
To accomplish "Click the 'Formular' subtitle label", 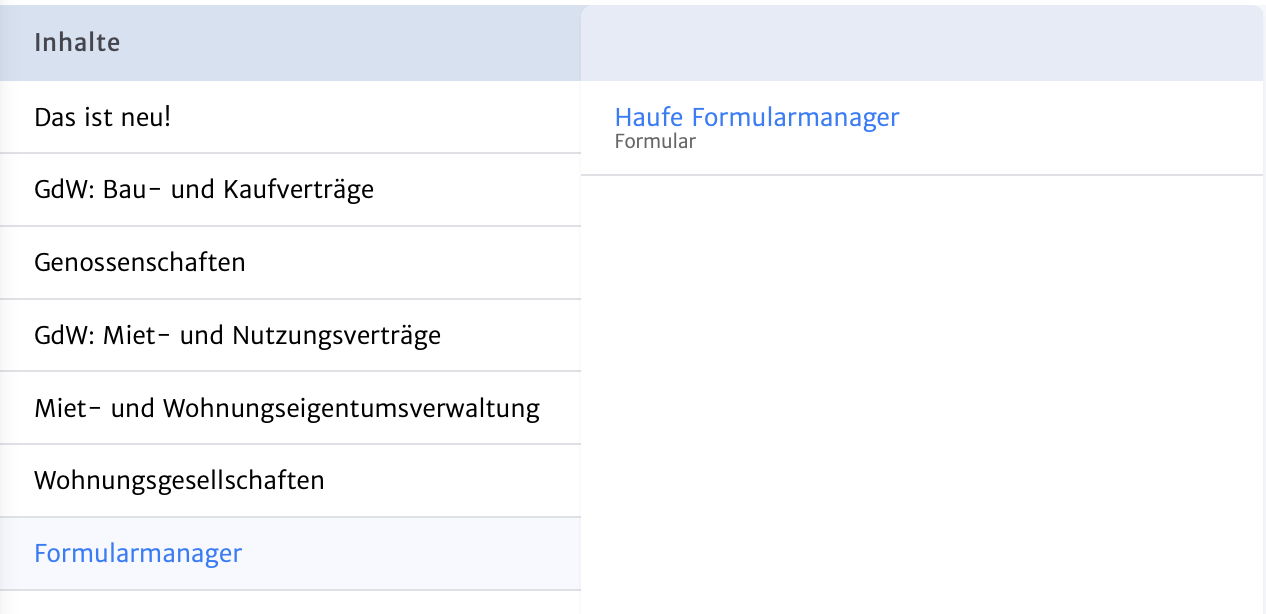I will (x=655, y=142).
